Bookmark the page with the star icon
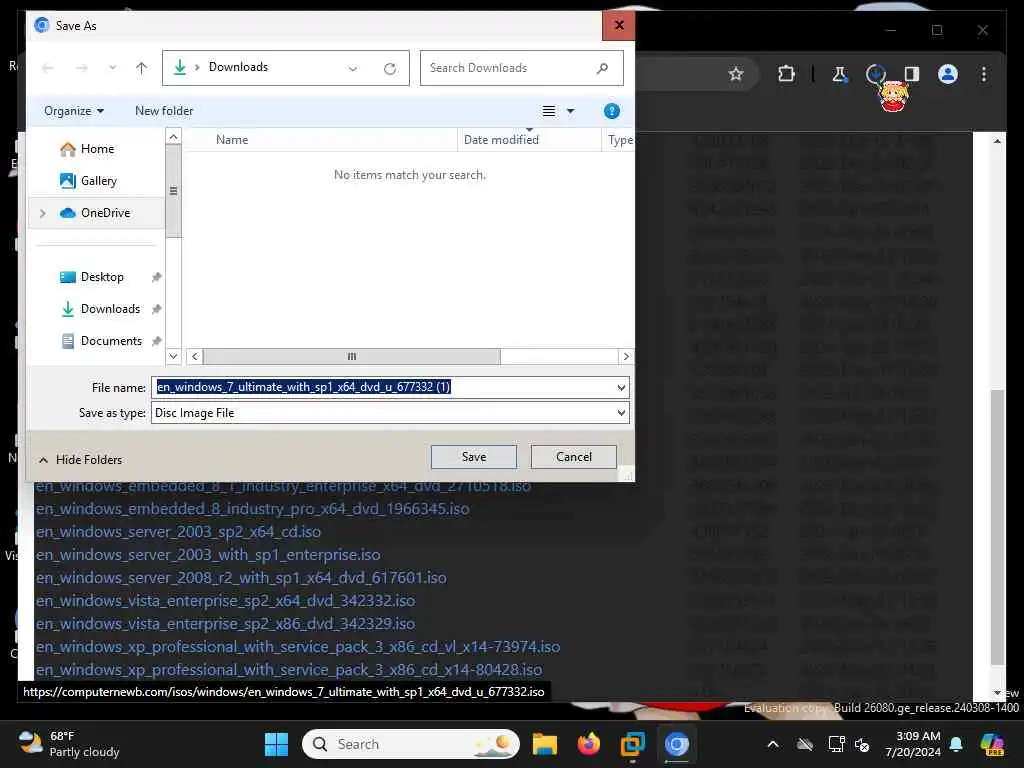This screenshot has width=1024, height=768. tap(736, 74)
